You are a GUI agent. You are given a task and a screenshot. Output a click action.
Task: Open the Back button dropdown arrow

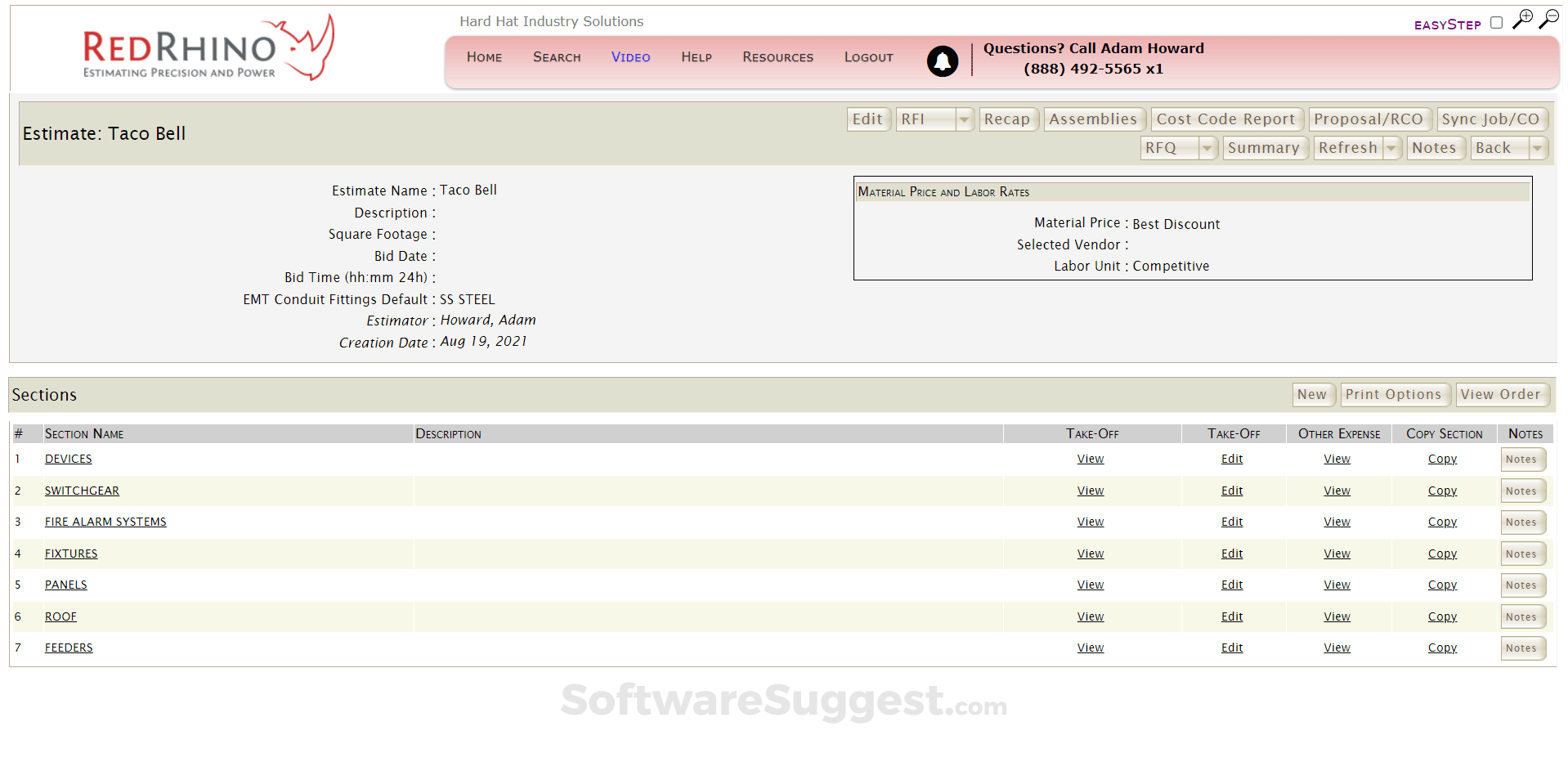[1538, 148]
